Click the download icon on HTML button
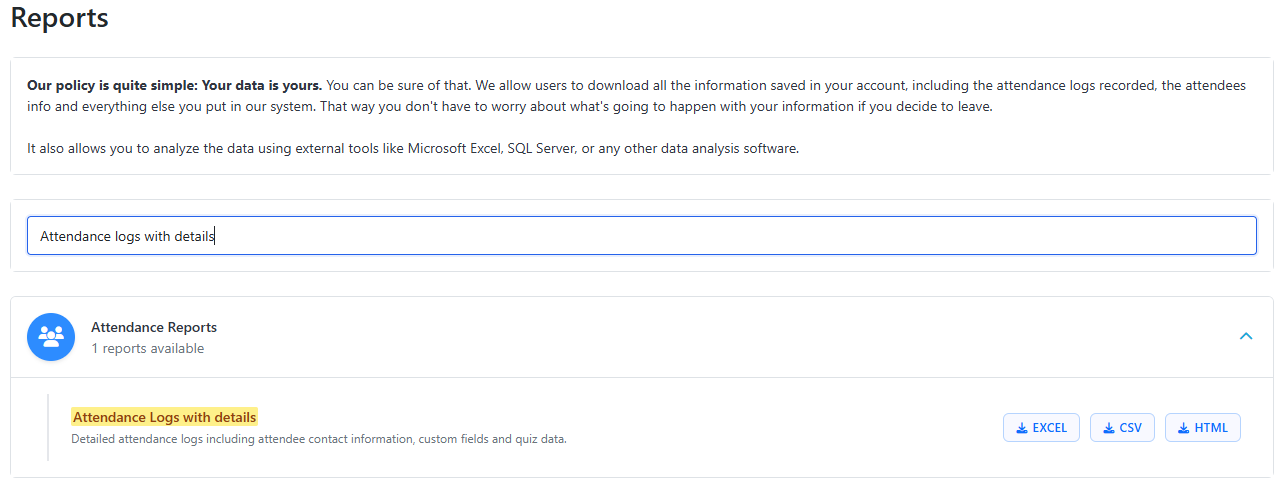1286x498 pixels. (x=1184, y=428)
